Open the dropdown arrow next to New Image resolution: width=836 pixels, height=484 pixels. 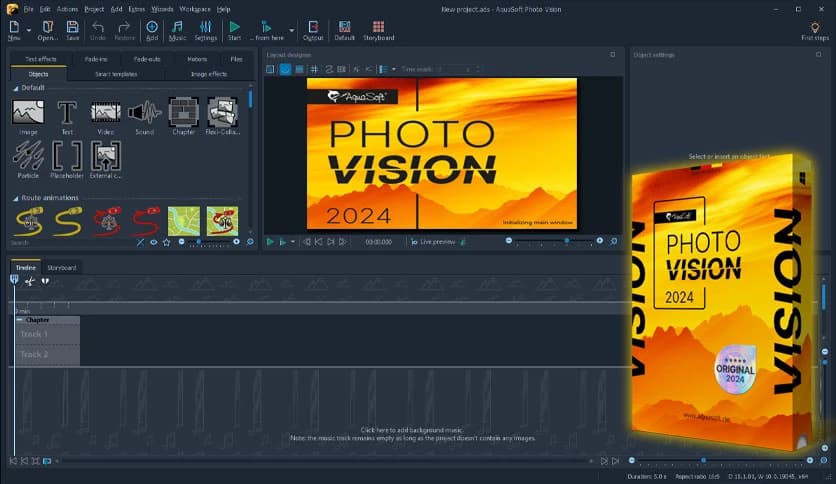[29, 30]
